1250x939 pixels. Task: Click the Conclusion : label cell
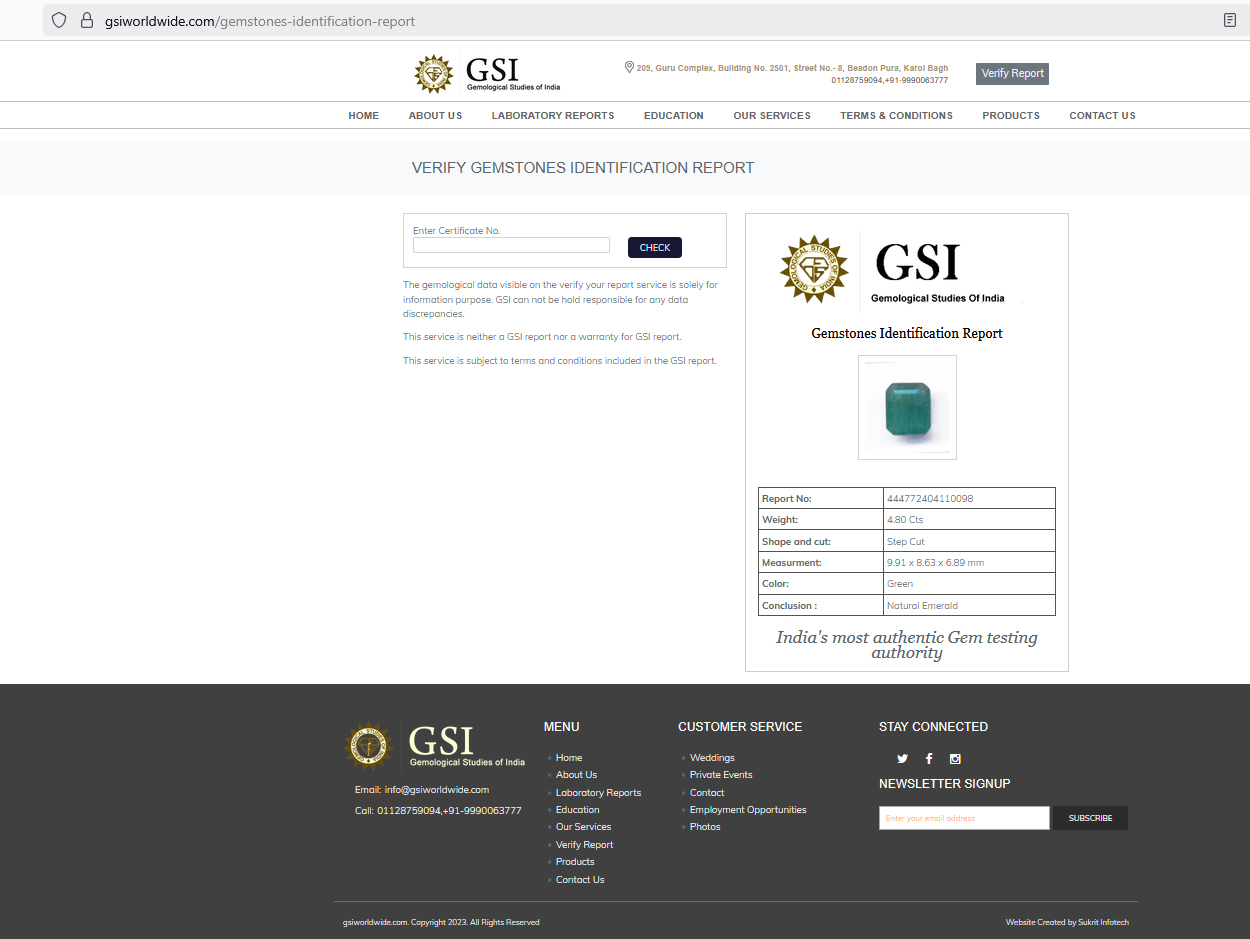point(820,605)
